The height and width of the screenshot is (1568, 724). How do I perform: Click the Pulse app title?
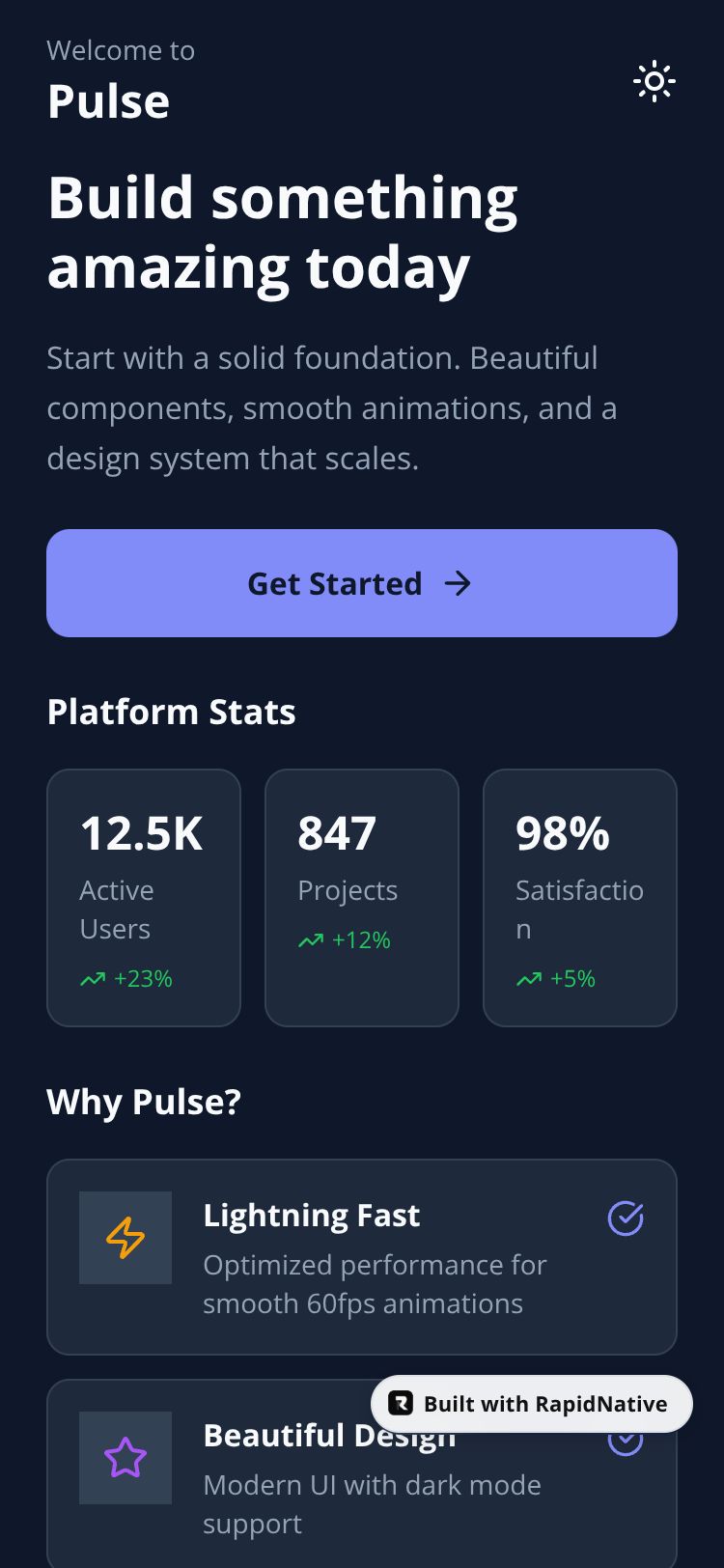[x=108, y=101]
